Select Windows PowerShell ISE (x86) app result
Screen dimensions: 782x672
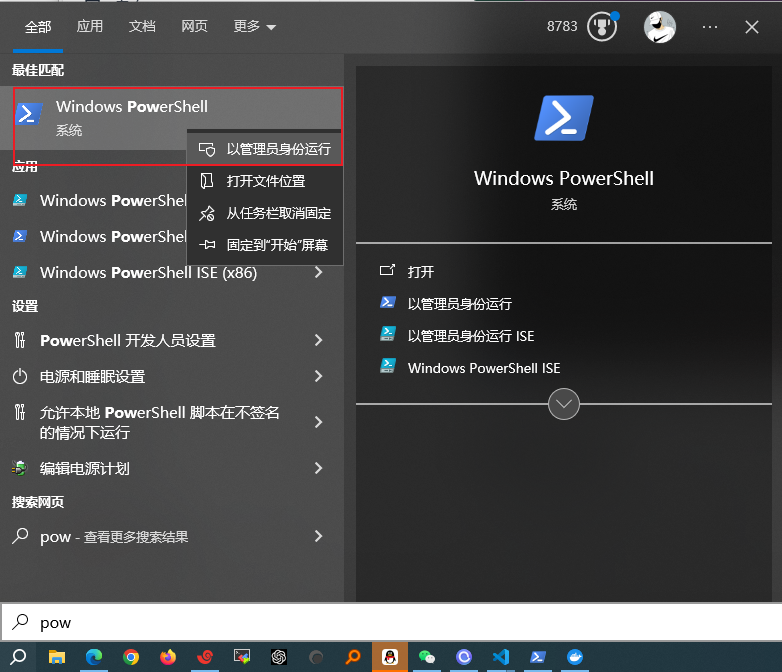click(x=149, y=272)
